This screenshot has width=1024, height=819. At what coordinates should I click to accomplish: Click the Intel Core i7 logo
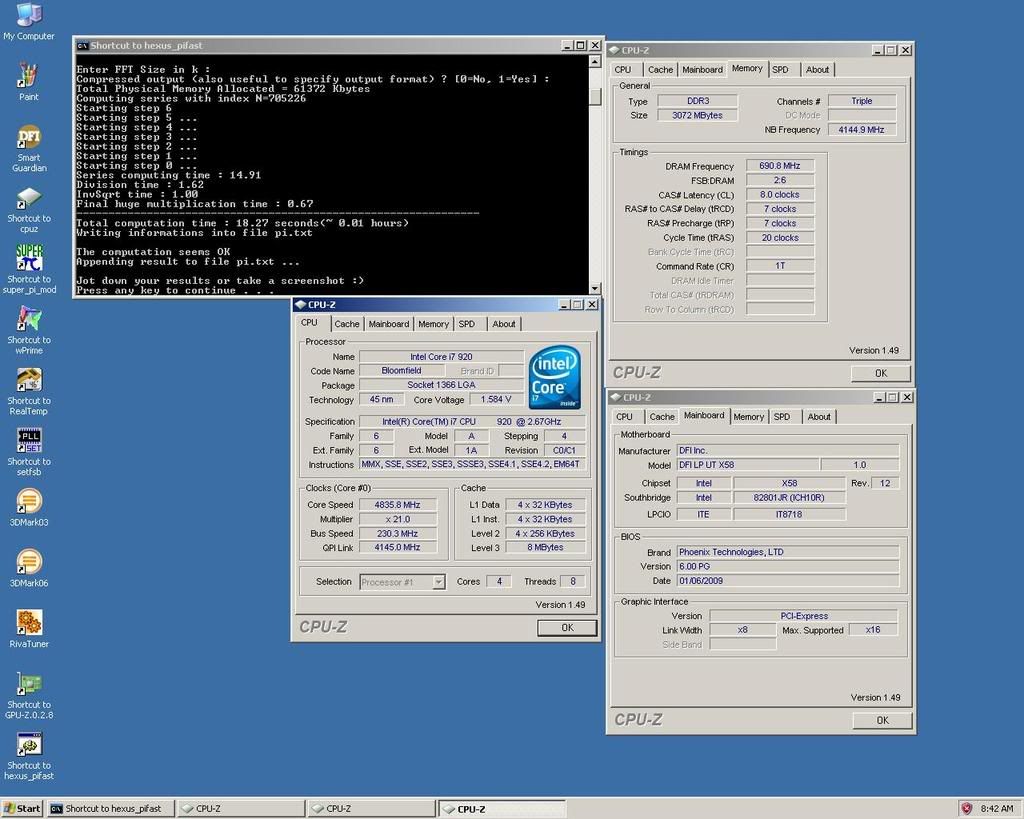554,378
